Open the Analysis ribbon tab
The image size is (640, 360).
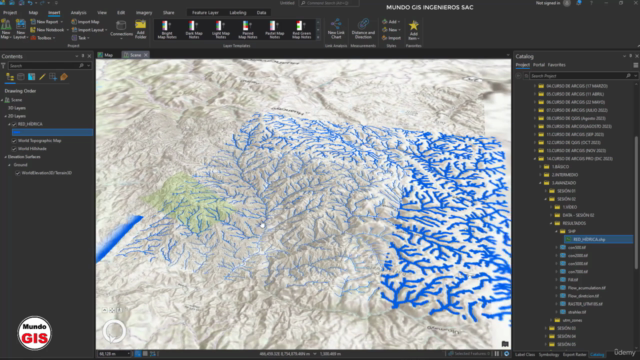[78, 13]
